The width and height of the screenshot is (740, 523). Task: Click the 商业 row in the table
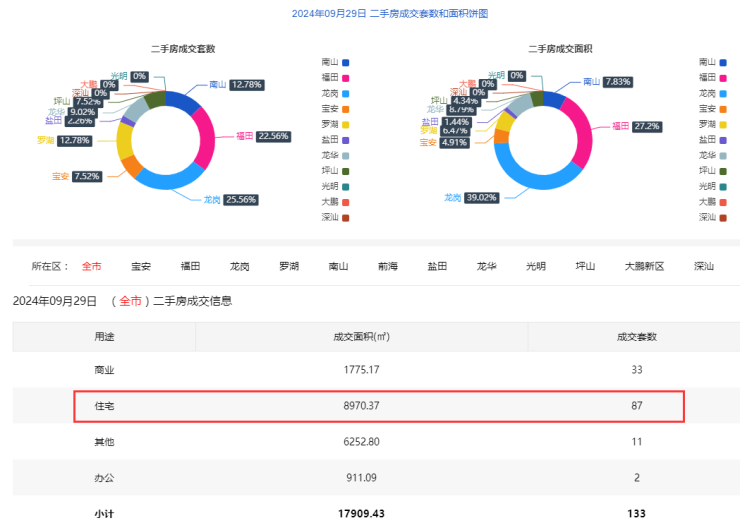tap(379, 370)
